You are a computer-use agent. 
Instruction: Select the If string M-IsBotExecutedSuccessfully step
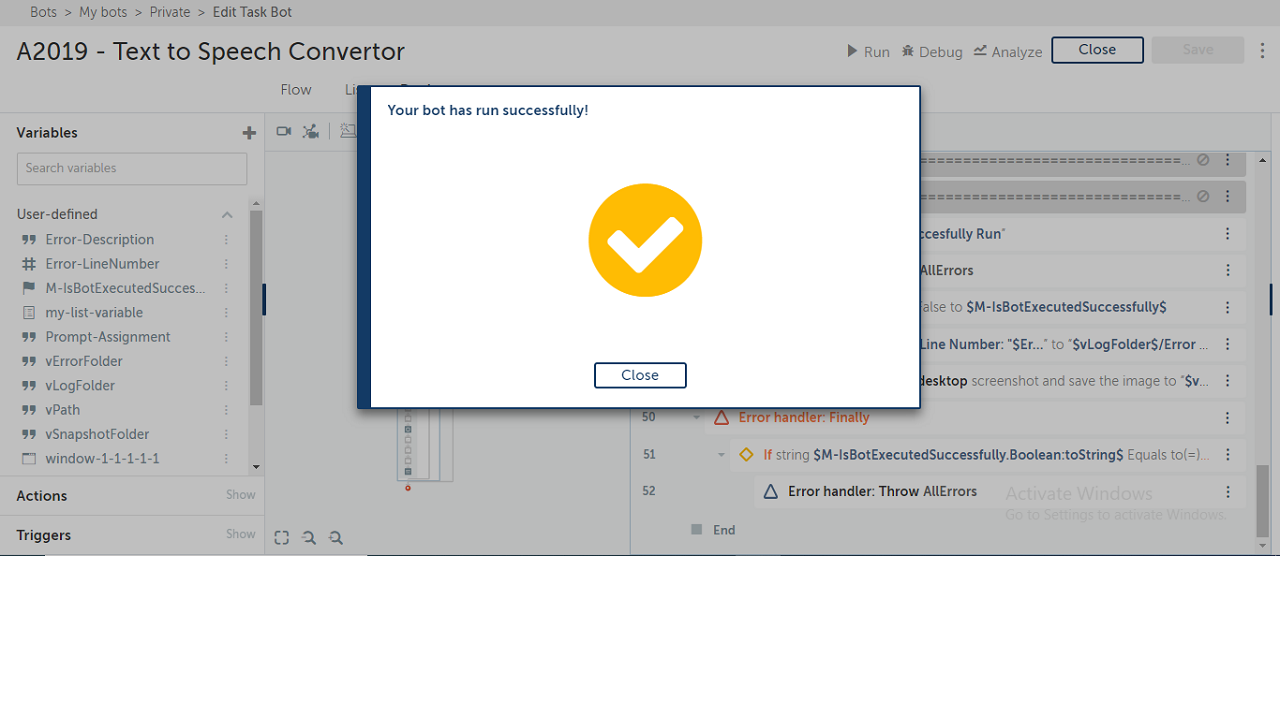[x=986, y=455]
